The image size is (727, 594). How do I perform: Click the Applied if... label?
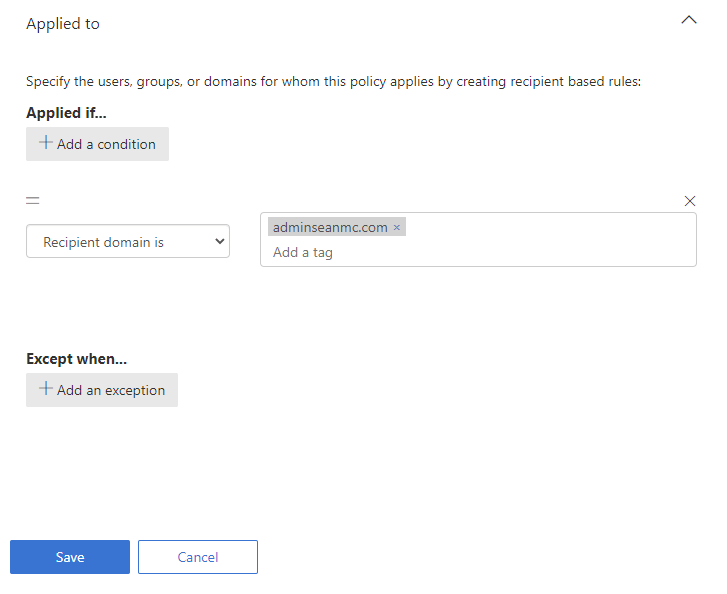[x=66, y=112]
